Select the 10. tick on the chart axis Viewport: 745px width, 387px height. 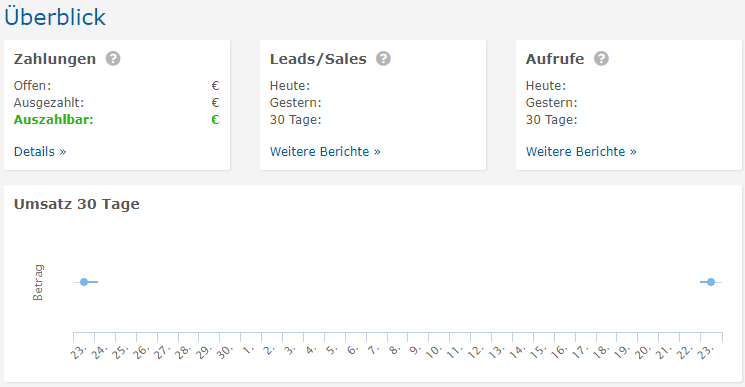coord(433,352)
